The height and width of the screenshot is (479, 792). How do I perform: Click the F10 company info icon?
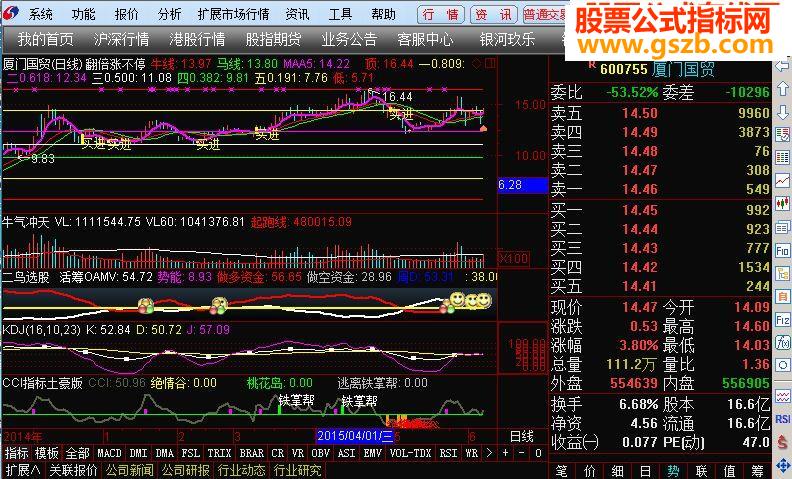pos(782,251)
